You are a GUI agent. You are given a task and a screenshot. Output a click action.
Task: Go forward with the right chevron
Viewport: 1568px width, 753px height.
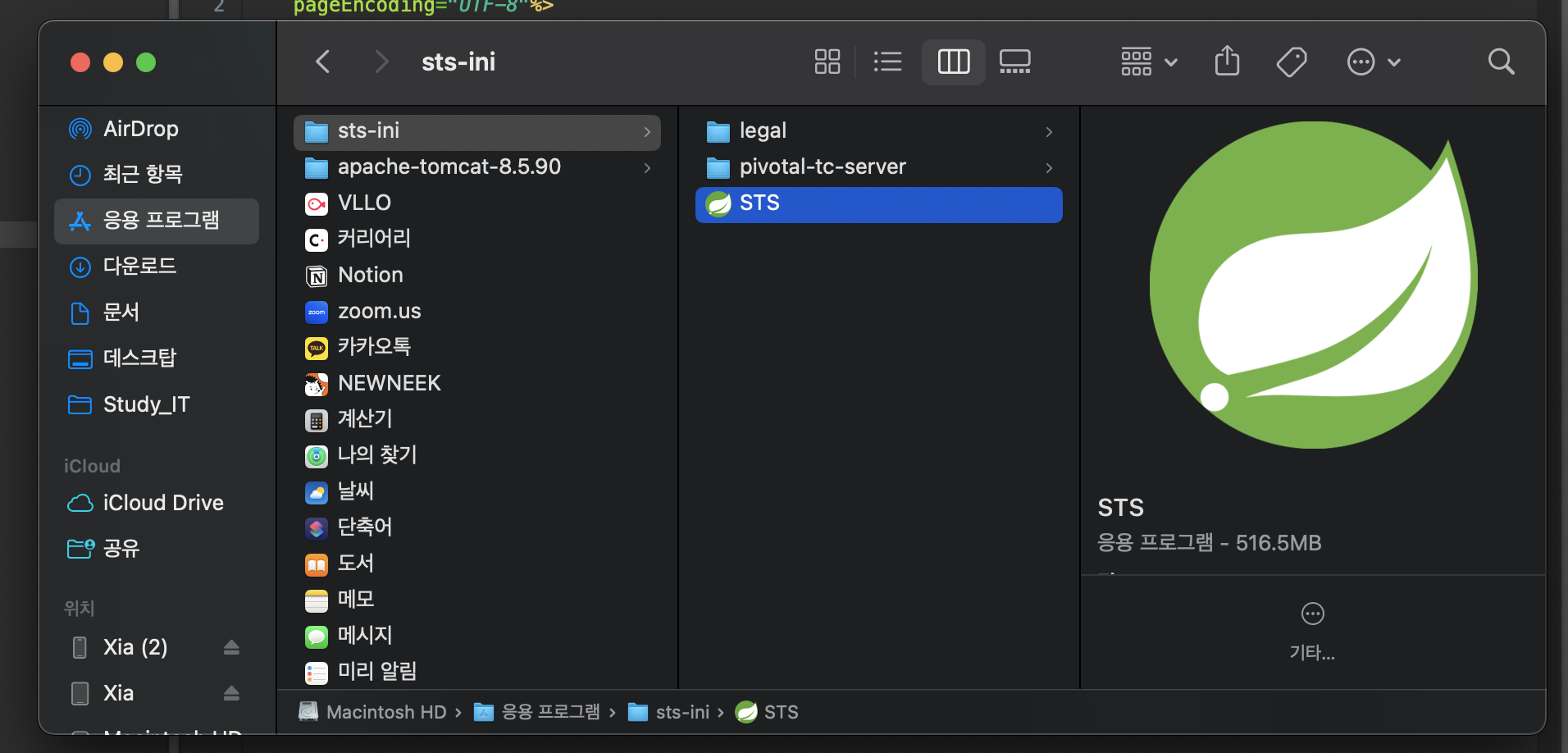[381, 62]
